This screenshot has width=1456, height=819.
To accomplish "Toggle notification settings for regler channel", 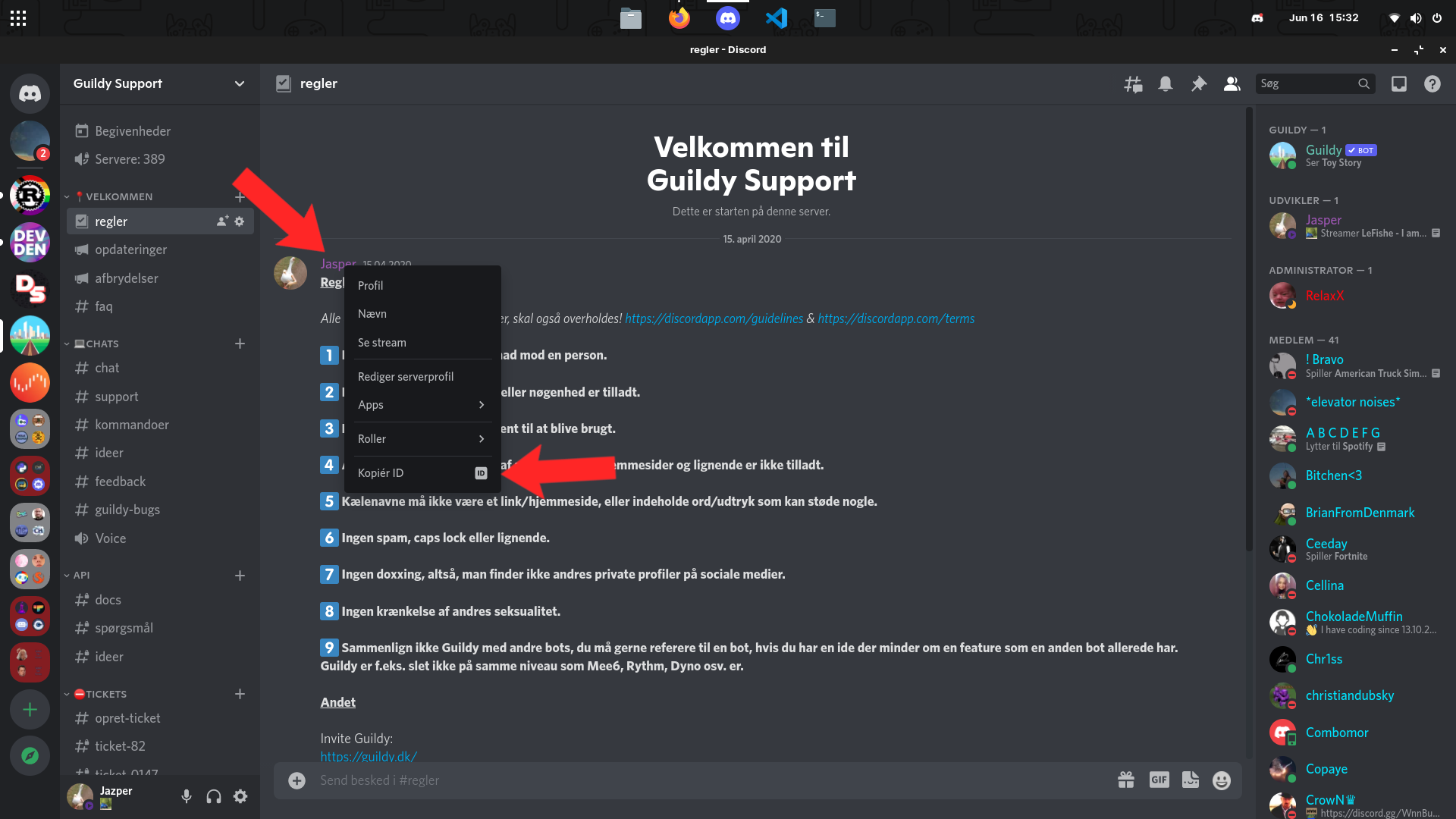I will pos(1165,83).
